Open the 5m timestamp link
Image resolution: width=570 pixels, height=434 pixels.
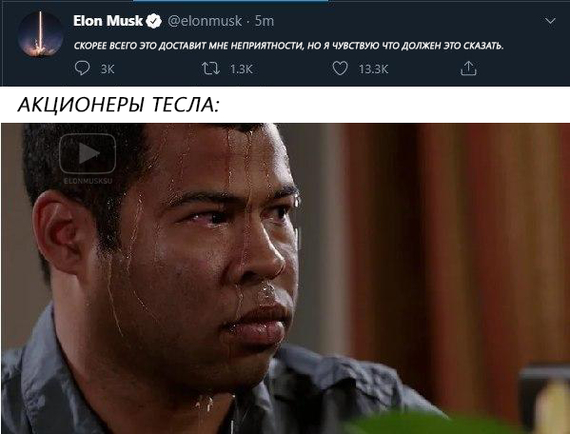(x=264, y=21)
